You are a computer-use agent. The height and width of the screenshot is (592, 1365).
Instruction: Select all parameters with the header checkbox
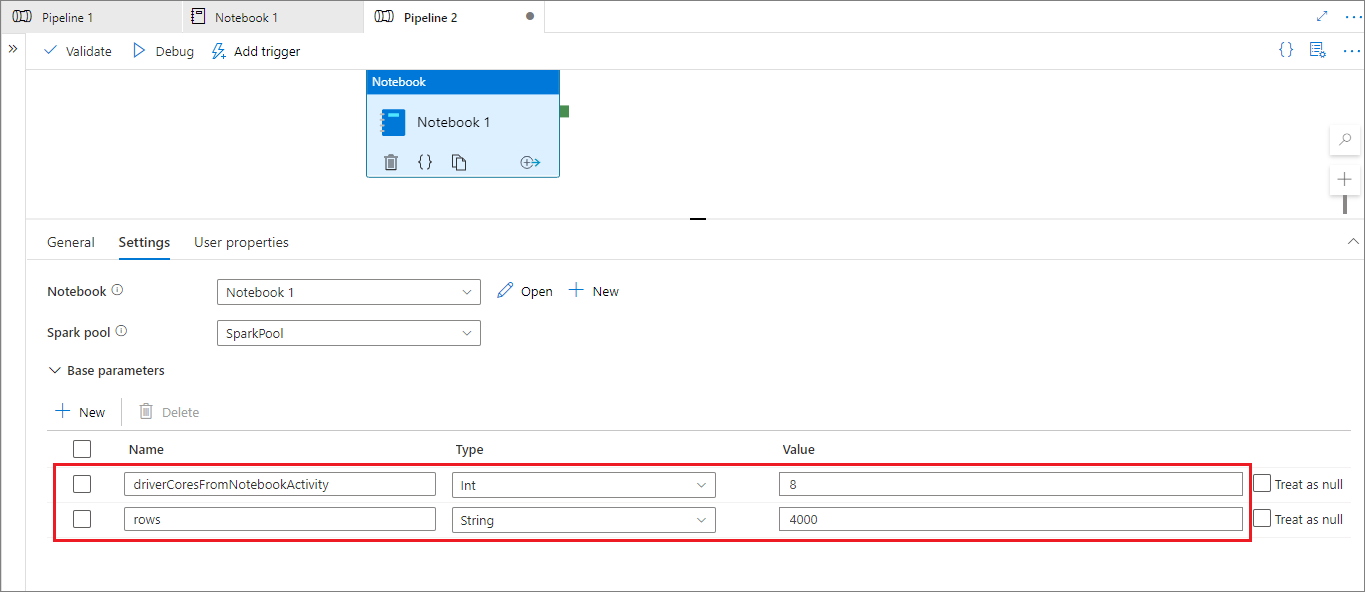[81, 449]
